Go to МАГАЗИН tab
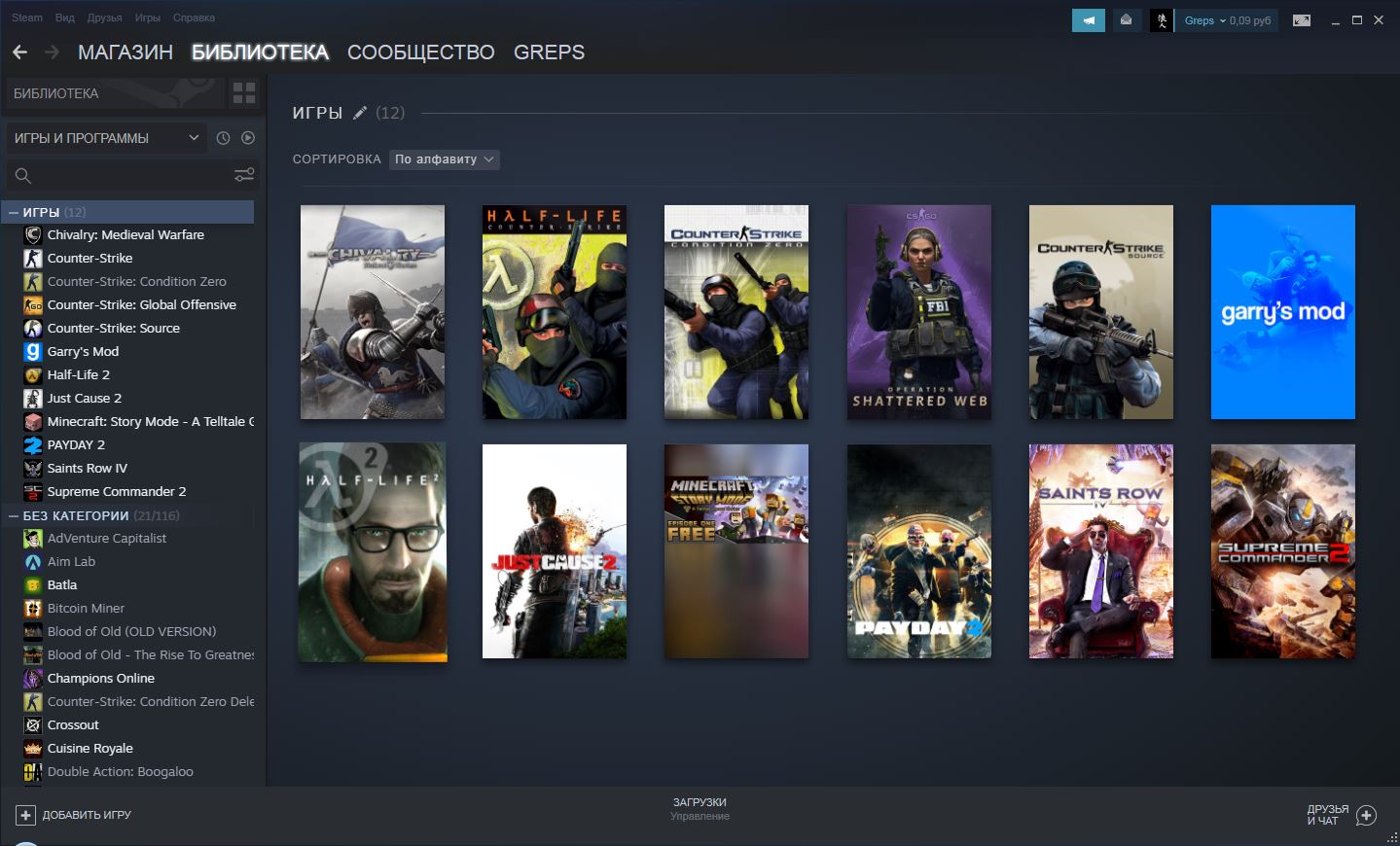 (x=126, y=53)
